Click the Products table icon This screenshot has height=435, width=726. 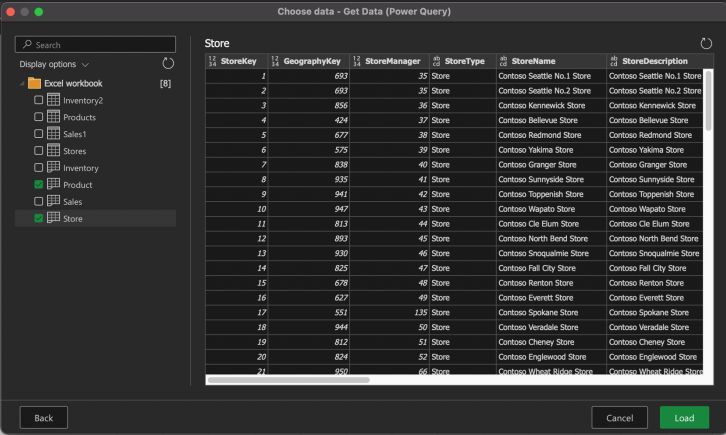54,117
